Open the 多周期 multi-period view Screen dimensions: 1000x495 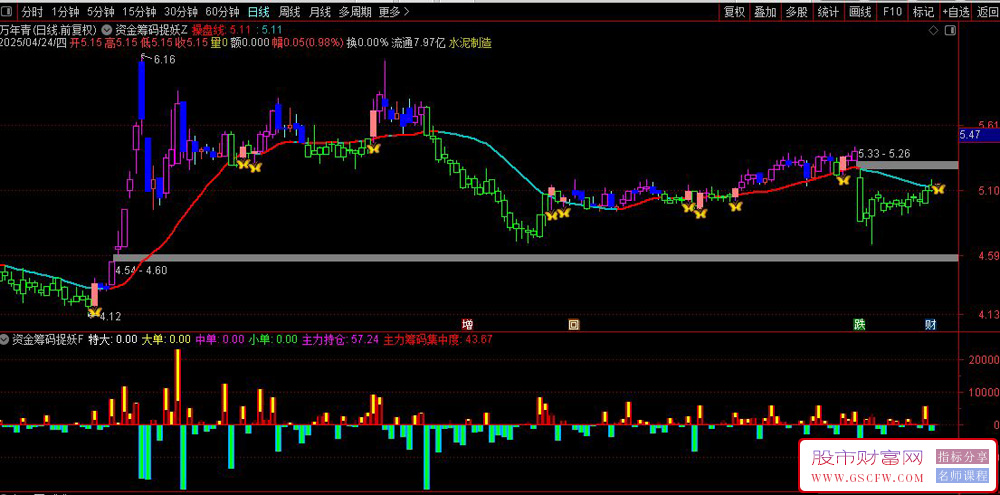[x=354, y=11]
